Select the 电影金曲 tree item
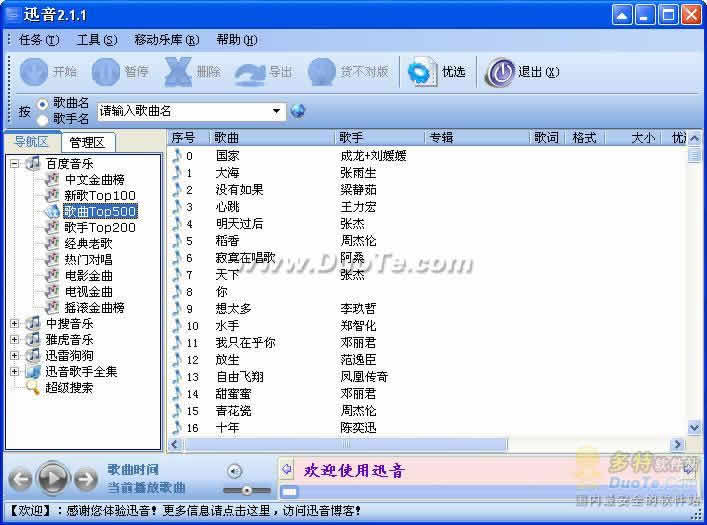The width and height of the screenshot is (707, 525). coord(88,276)
